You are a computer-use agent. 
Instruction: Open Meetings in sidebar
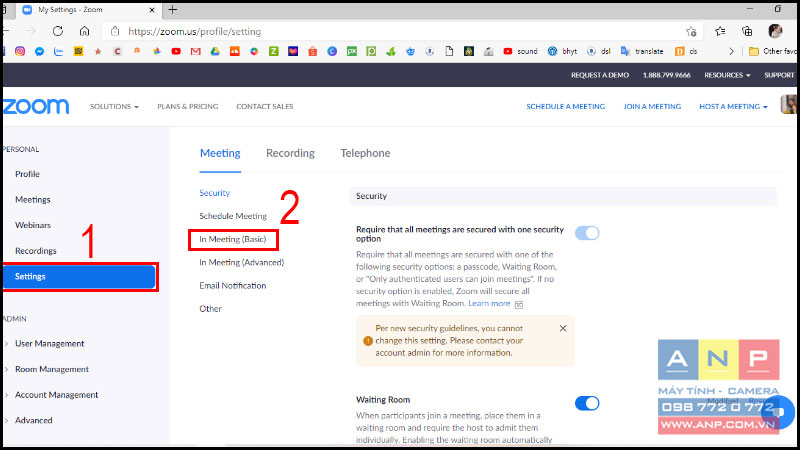pos(33,199)
